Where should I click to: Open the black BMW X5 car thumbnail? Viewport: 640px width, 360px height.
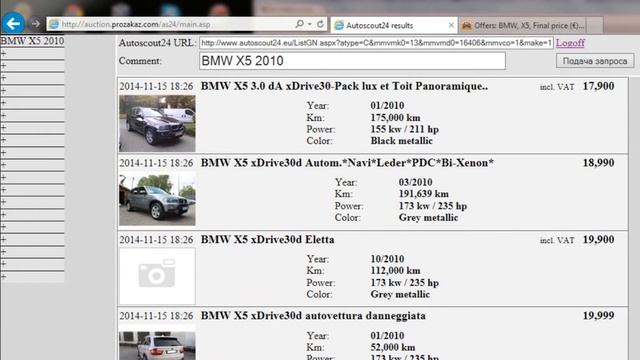click(157, 123)
